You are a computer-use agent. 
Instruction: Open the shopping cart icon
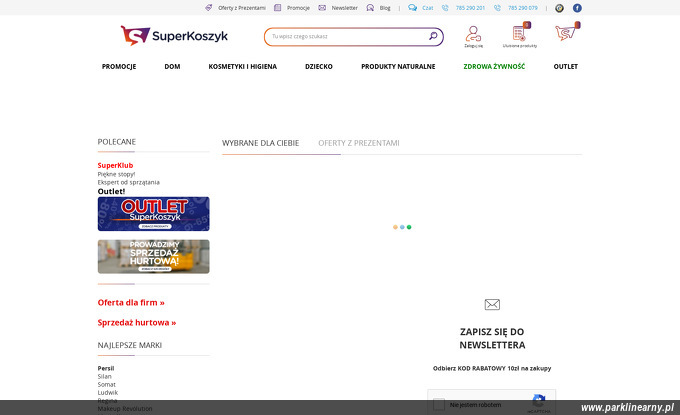click(566, 33)
